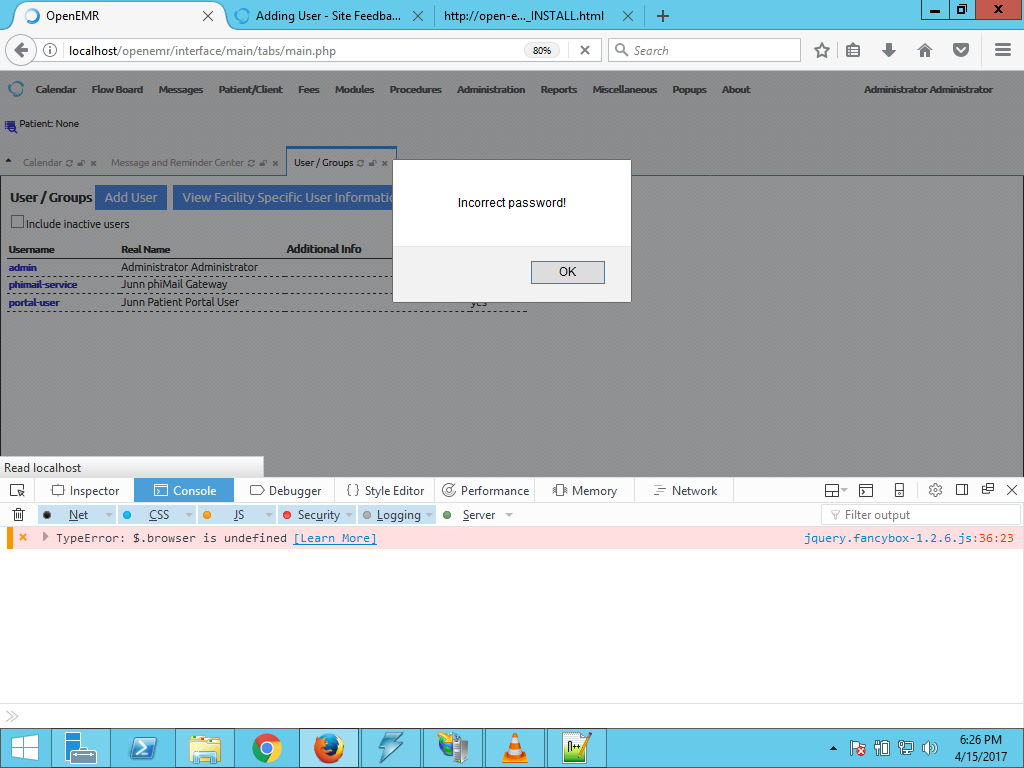Screen dimensions: 1024x768
Task: Open the Performance panel
Action: tap(485, 490)
